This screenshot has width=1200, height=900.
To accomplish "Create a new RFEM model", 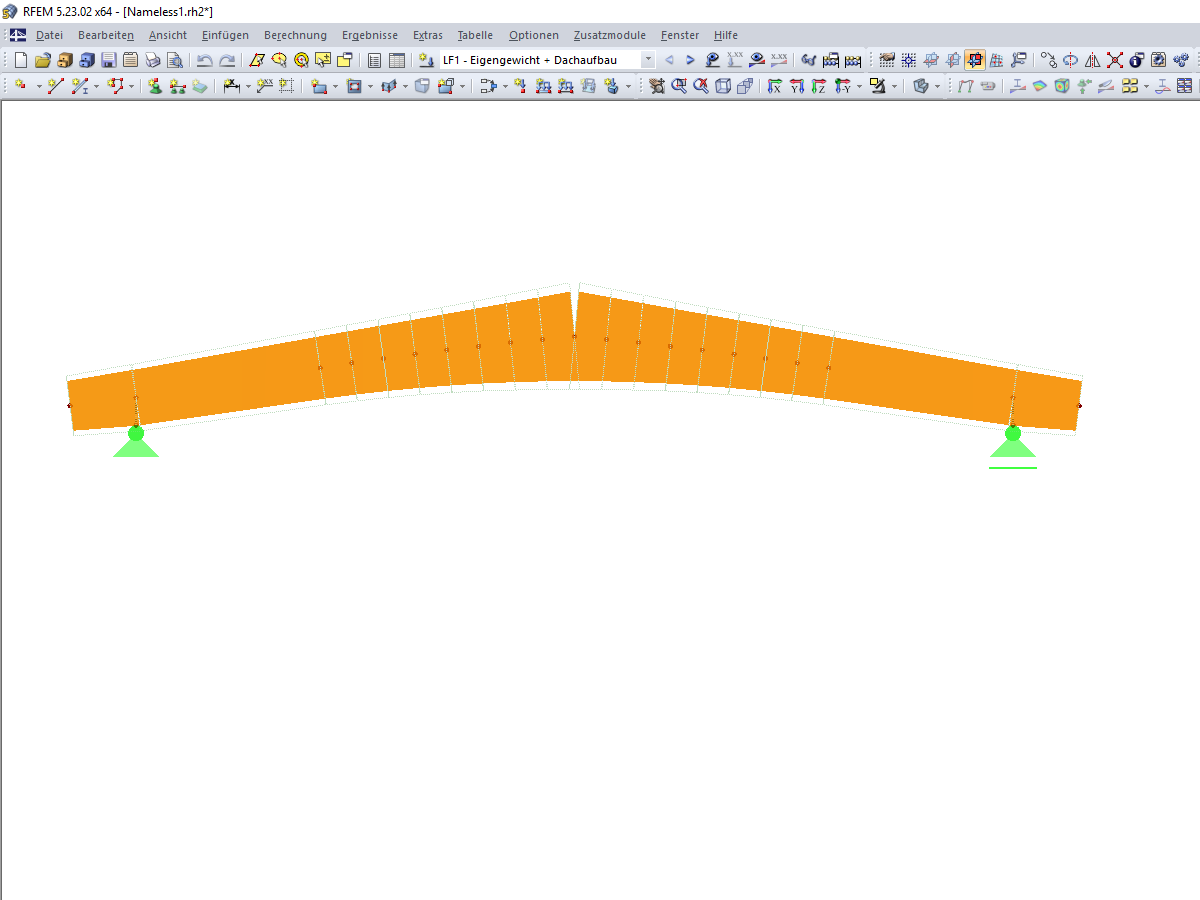I will tap(20, 60).
